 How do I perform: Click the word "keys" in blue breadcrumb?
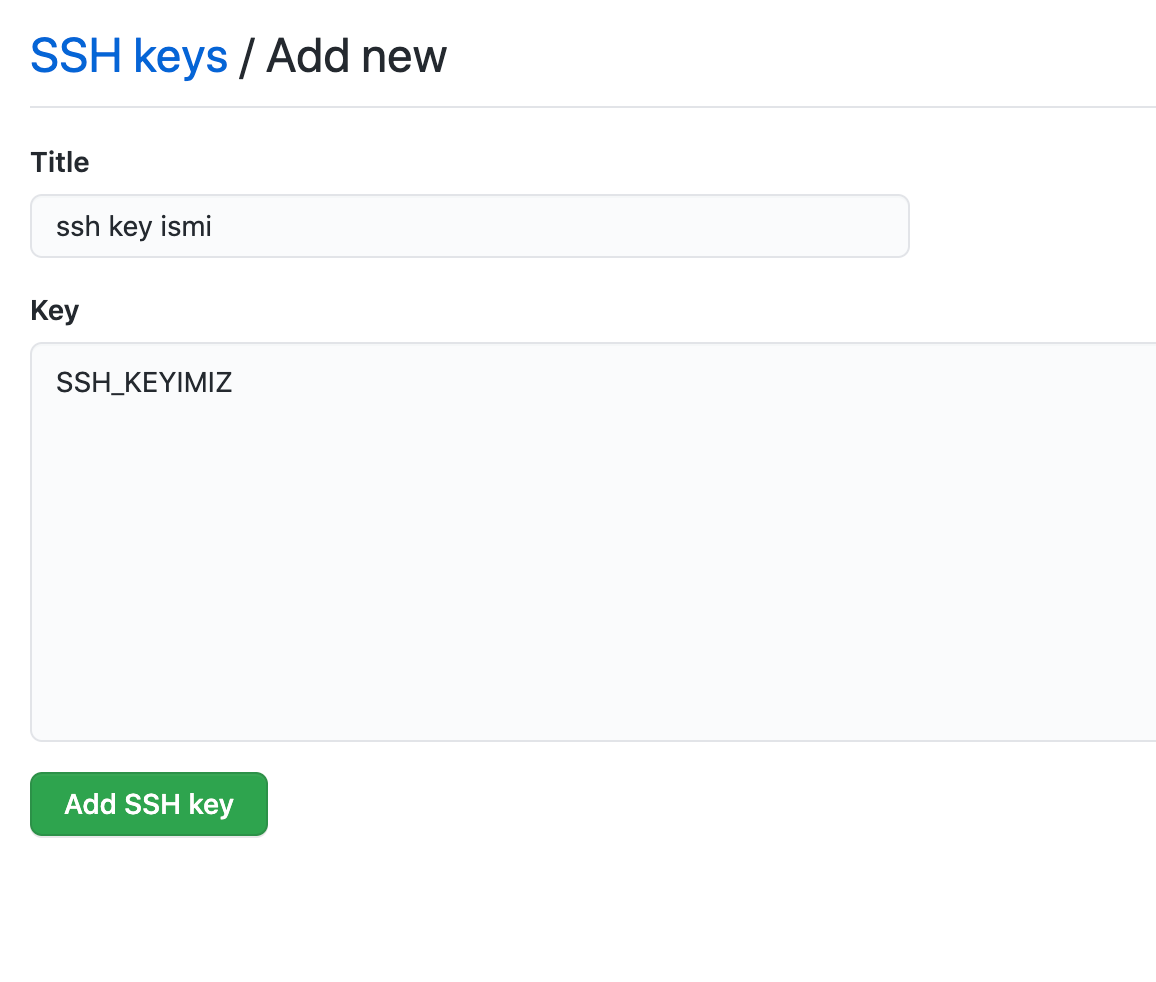pyautogui.click(x=181, y=56)
